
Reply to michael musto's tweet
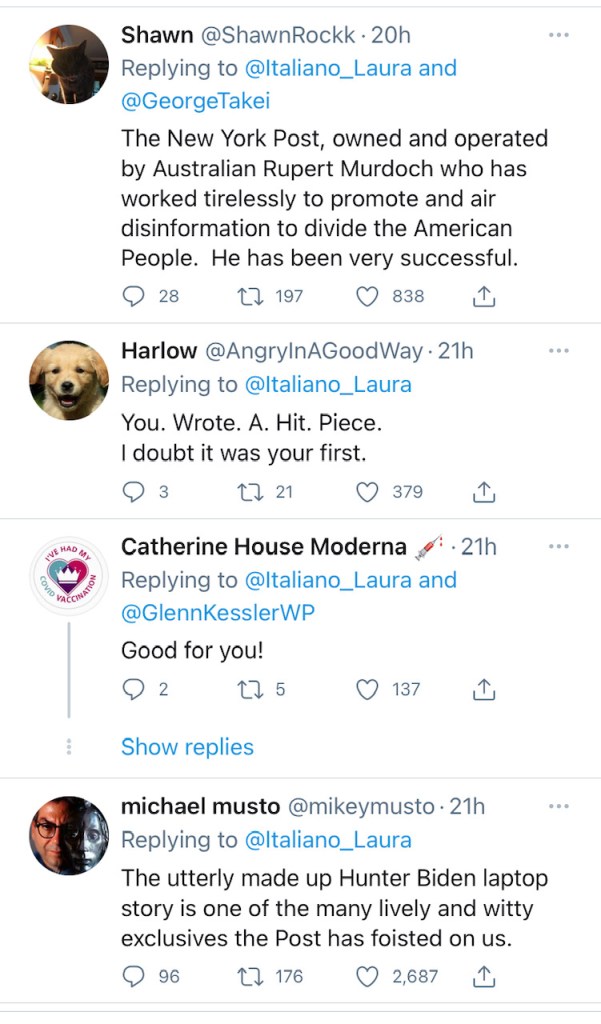click(x=135, y=976)
